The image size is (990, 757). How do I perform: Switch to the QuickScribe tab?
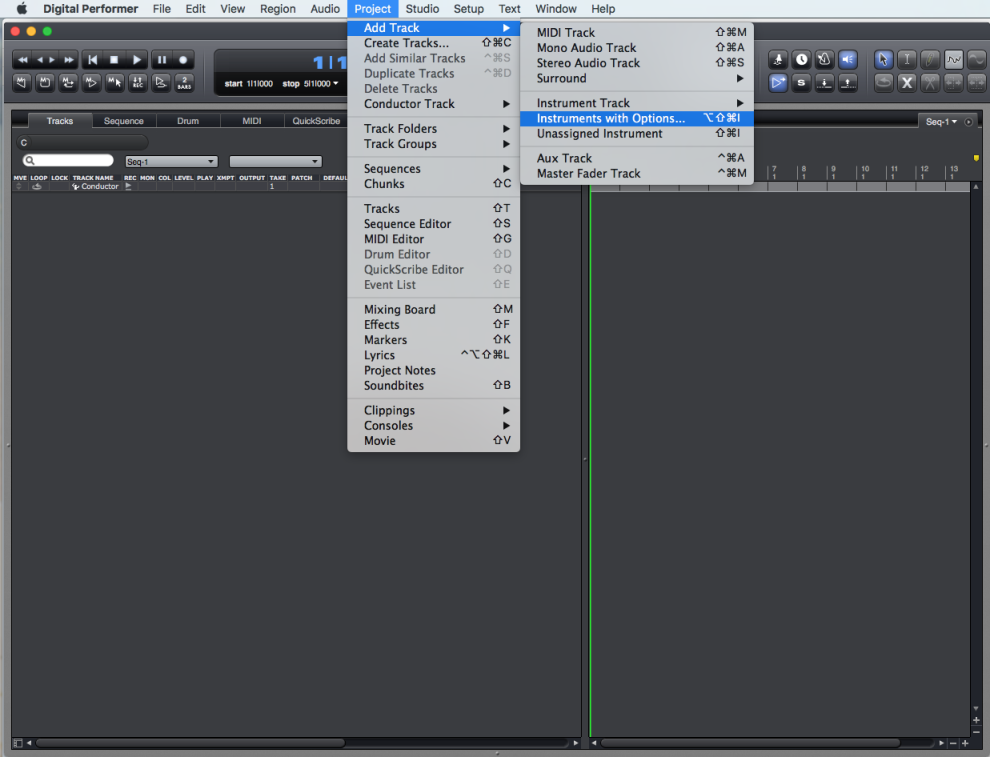point(316,121)
